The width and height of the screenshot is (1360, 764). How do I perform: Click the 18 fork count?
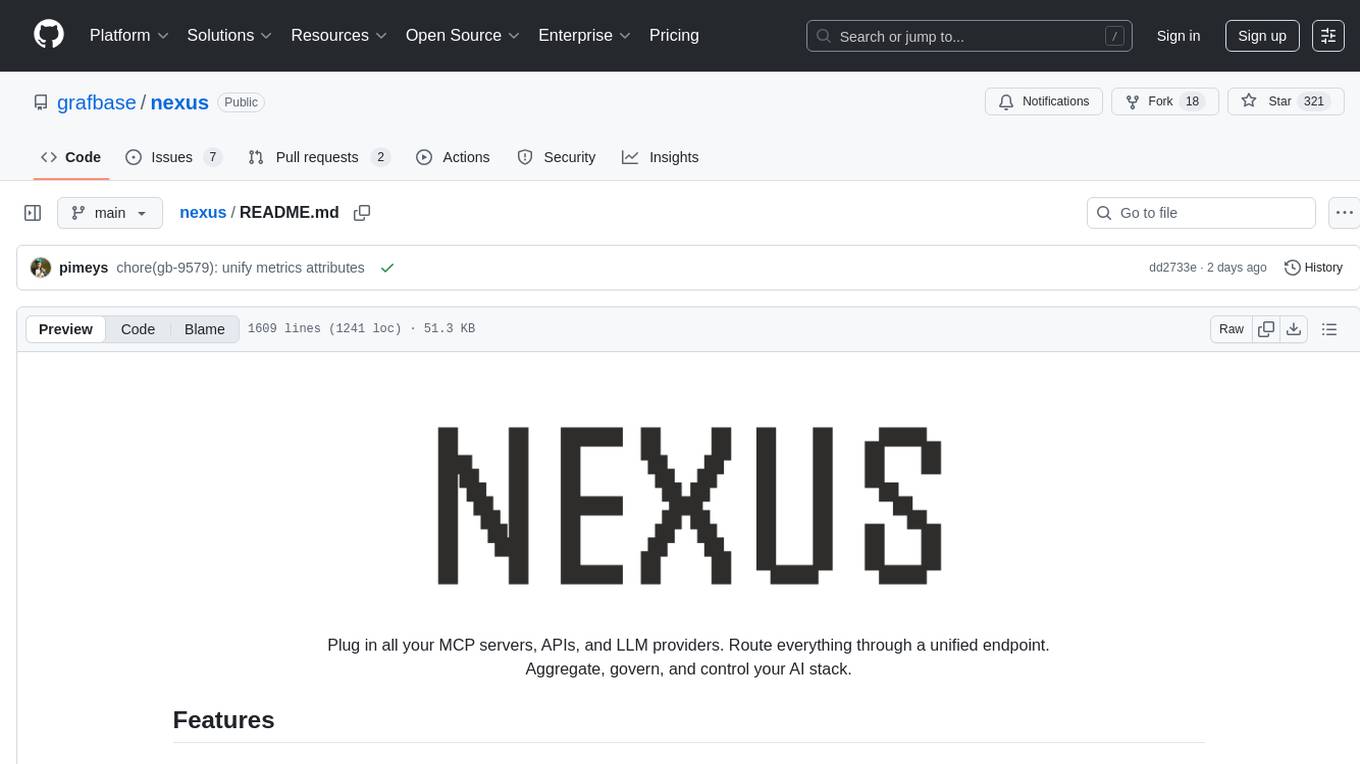tap(1191, 102)
